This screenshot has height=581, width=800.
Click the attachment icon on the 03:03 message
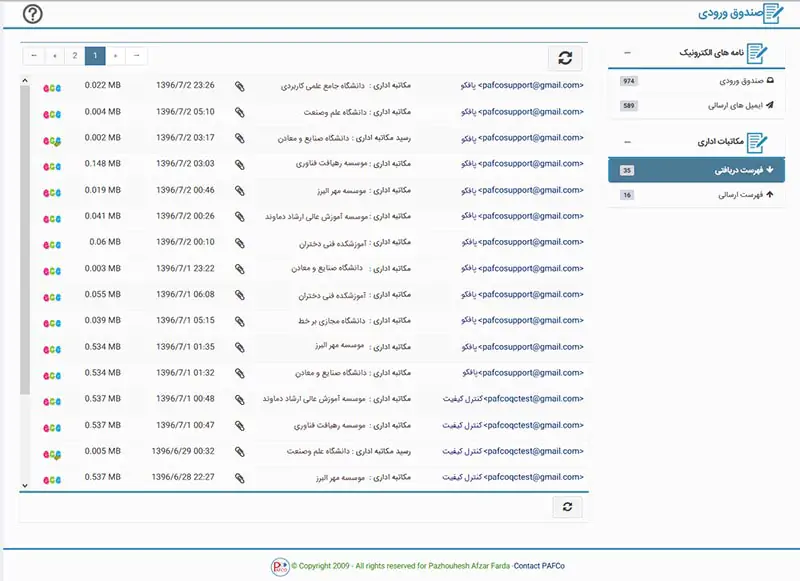pos(240,164)
